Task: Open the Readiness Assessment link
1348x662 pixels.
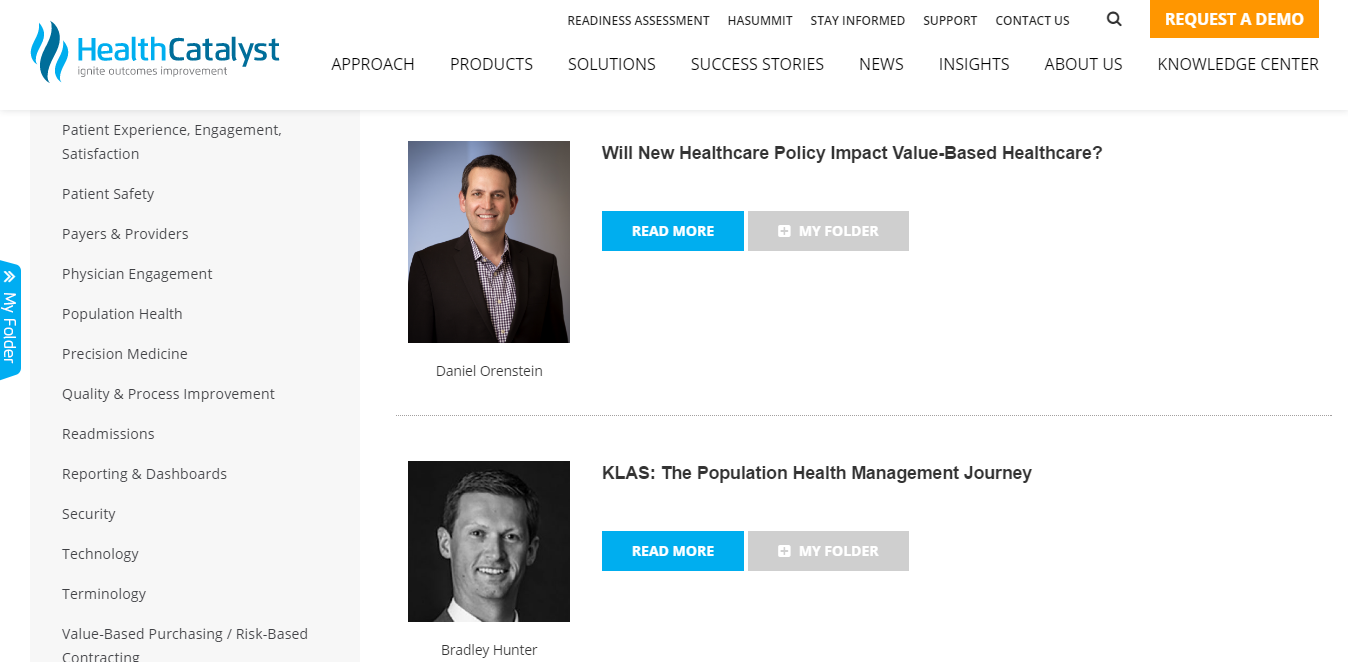Action: [x=638, y=20]
